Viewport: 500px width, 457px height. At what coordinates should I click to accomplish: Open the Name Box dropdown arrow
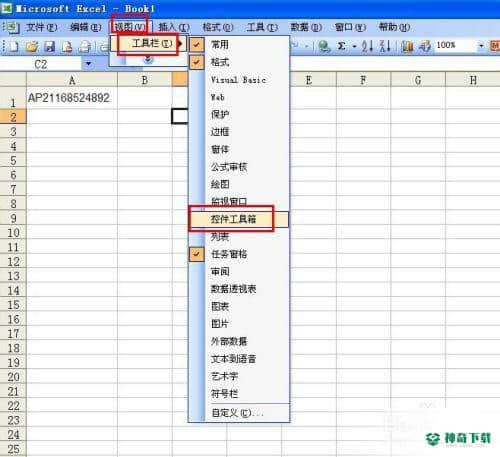pos(88,63)
